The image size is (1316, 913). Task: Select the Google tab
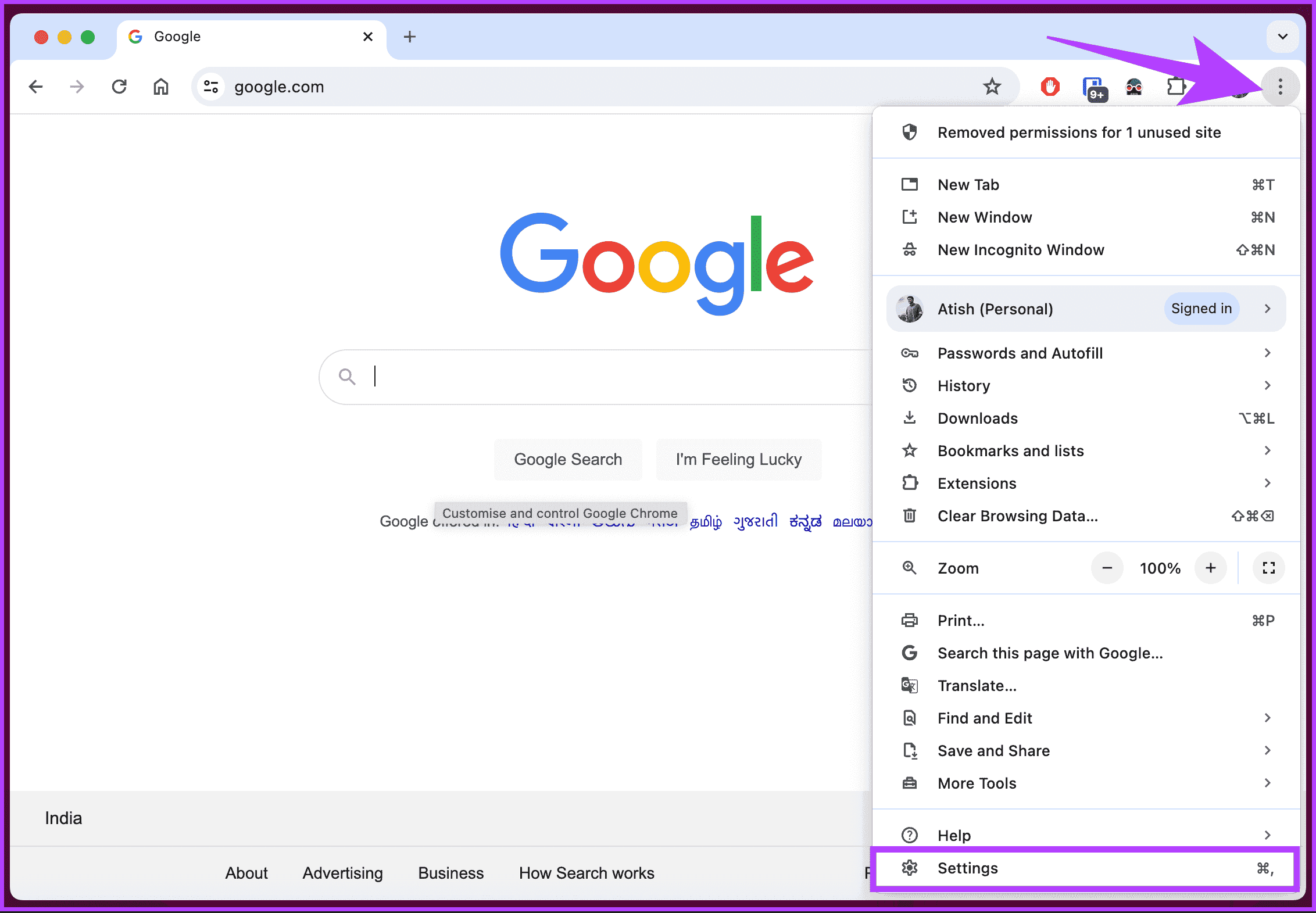point(252,38)
